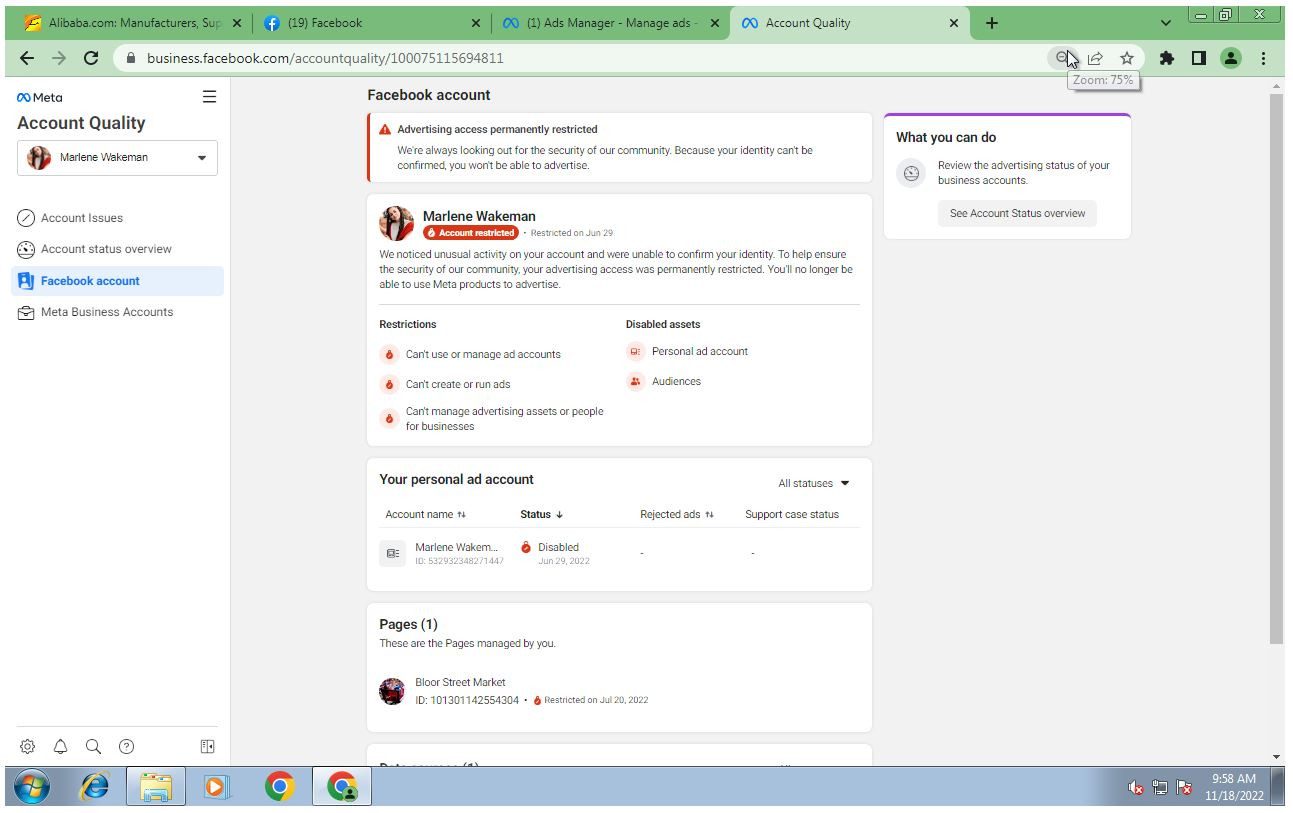
Task: Click the Action Center flag in the system tray
Action: tap(1185, 788)
